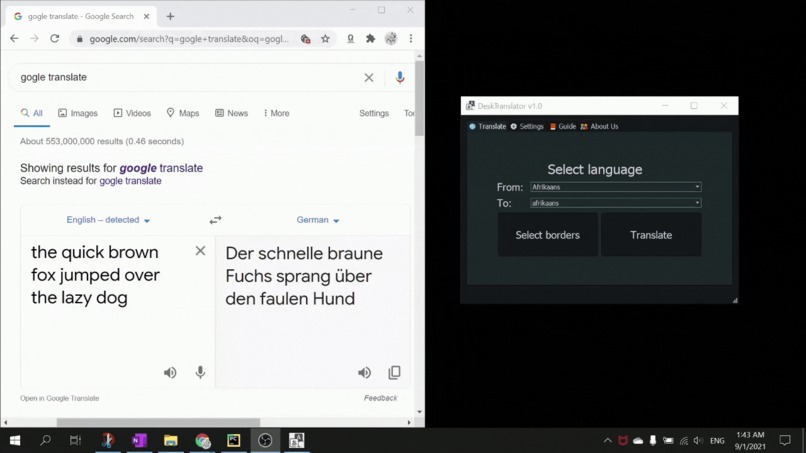Image resolution: width=806 pixels, height=453 pixels.
Task: Click the vertical scrollbar in Chrome
Action: pos(419,98)
